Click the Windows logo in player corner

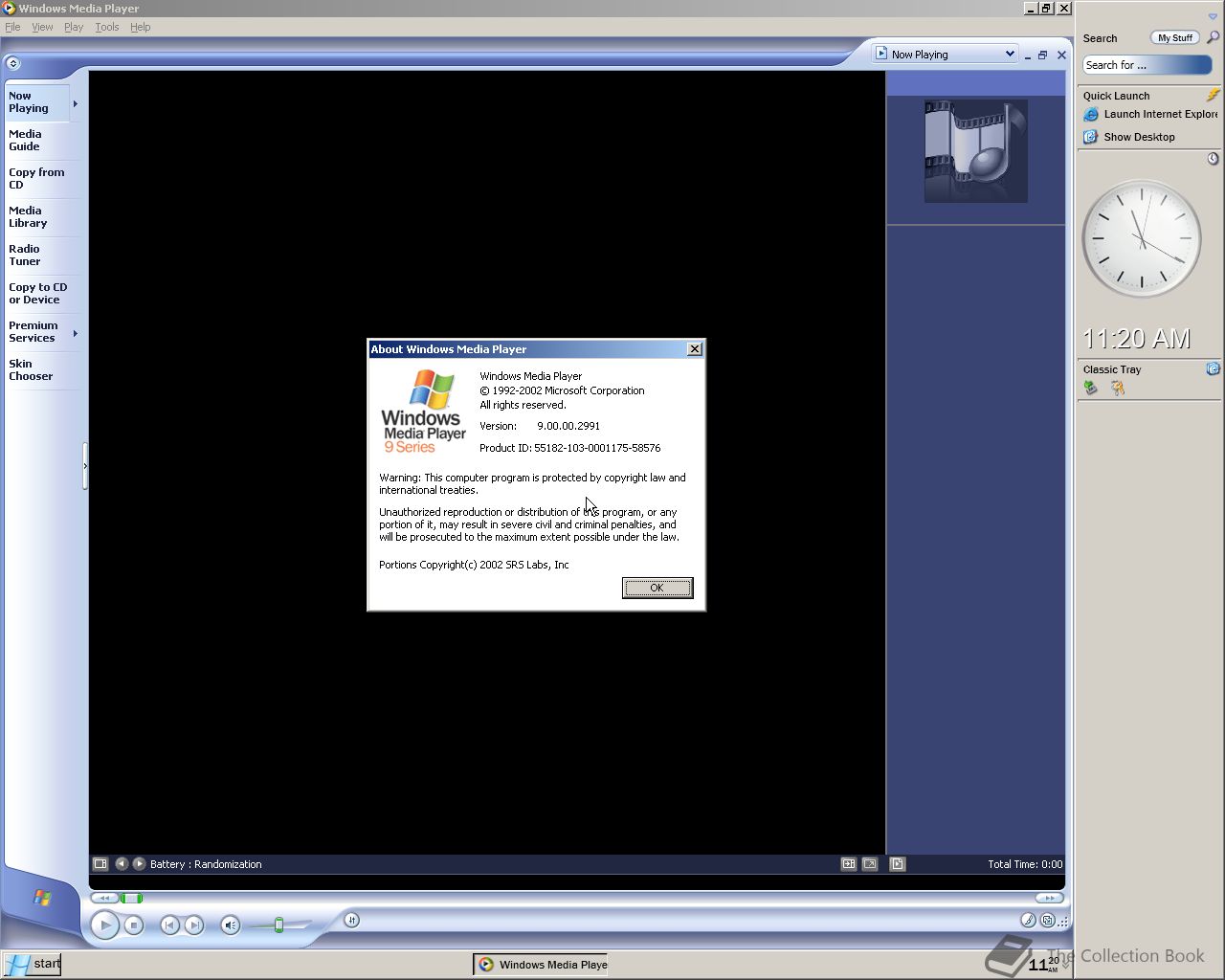tap(42, 898)
